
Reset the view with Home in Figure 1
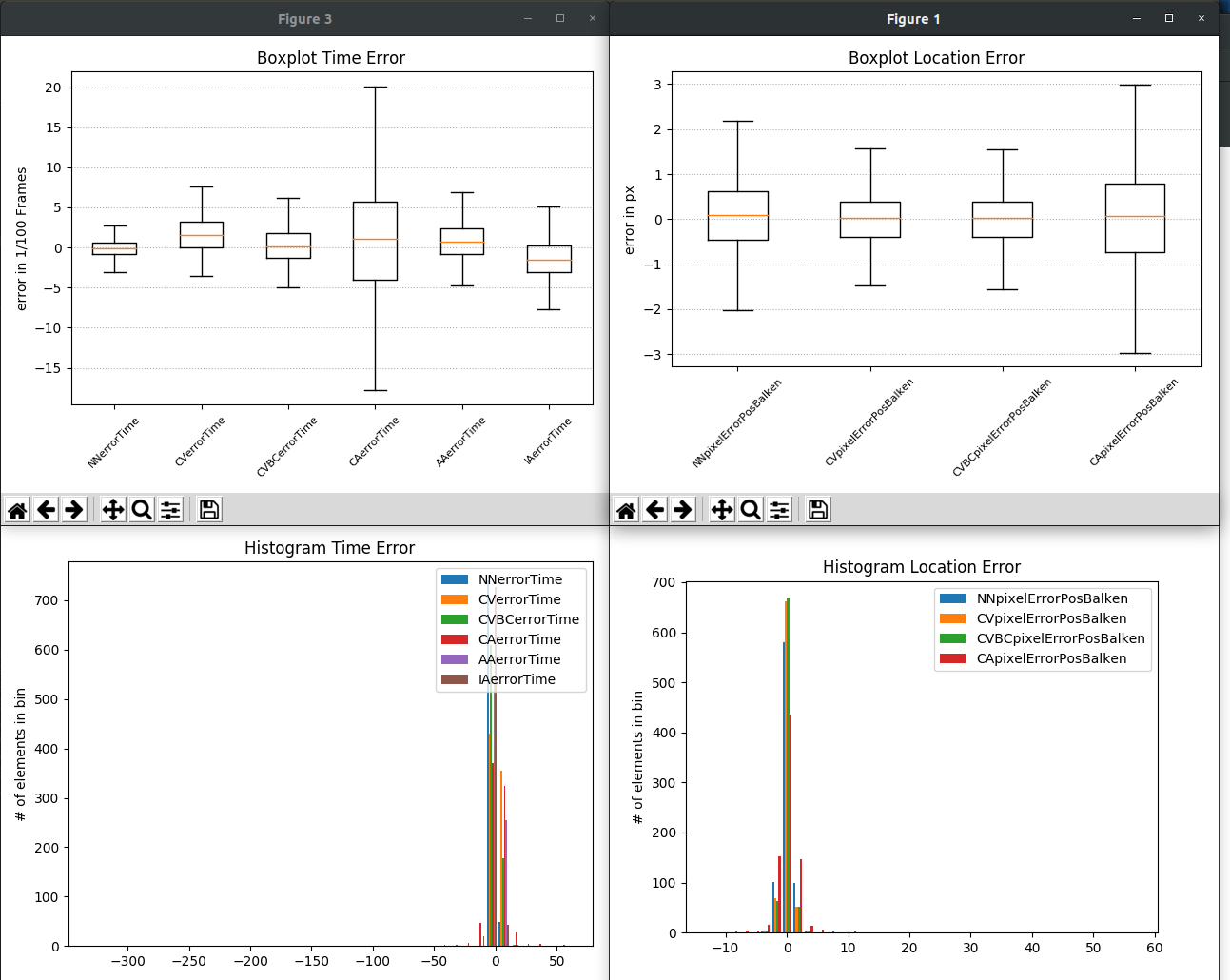[626, 510]
